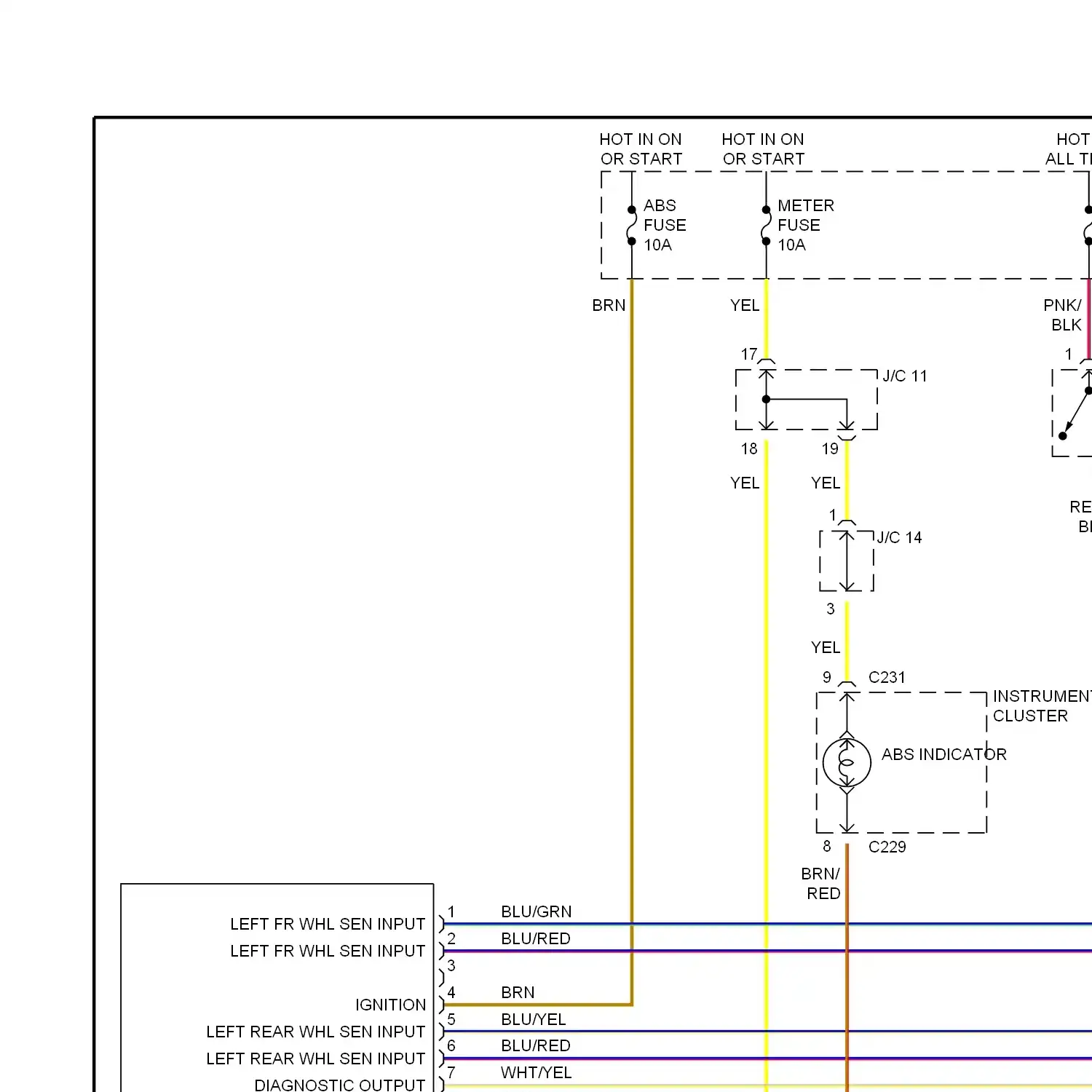Click the METER fuse symbol
This screenshot has height=1092, width=1092.
click(x=766, y=226)
